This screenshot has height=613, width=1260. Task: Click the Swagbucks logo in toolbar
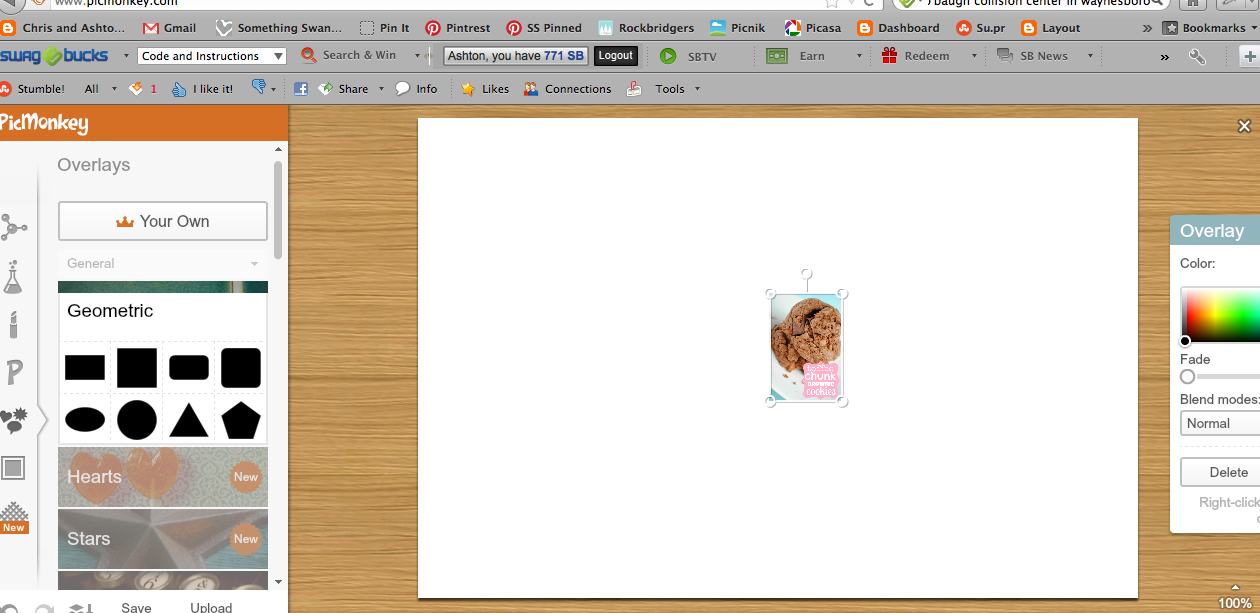54,56
